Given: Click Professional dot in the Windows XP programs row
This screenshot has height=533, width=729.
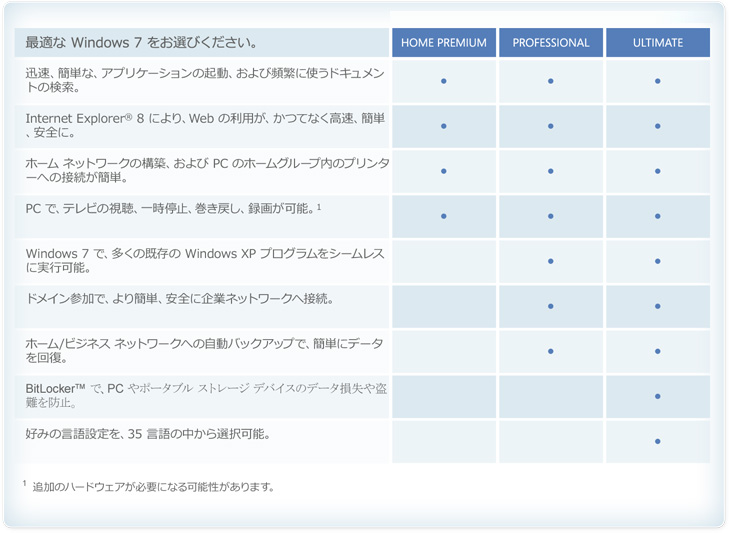Looking at the screenshot, I should click(551, 261).
